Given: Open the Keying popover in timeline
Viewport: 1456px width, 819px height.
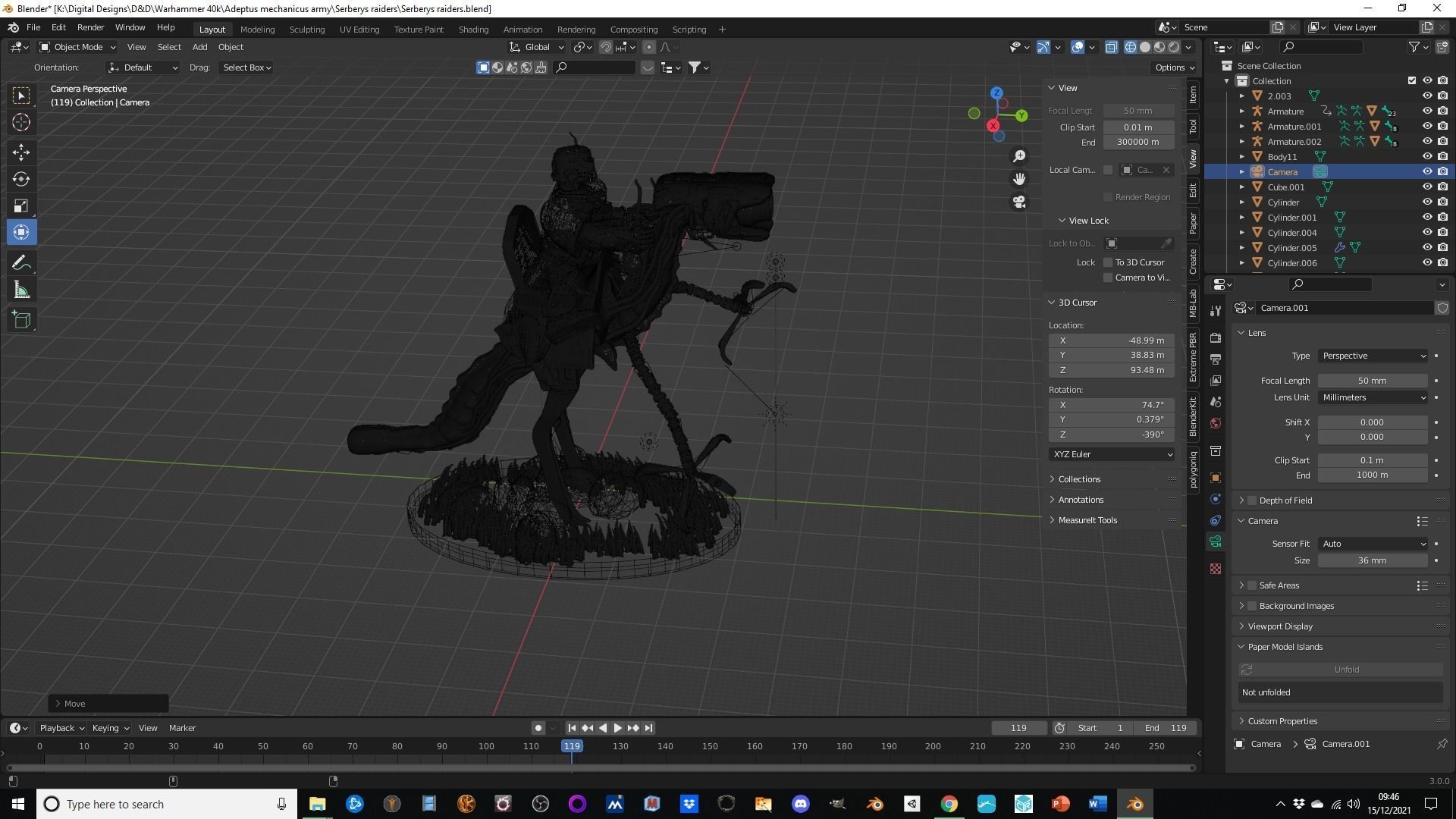Looking at the screenshot, I should (x=110, y=728).
